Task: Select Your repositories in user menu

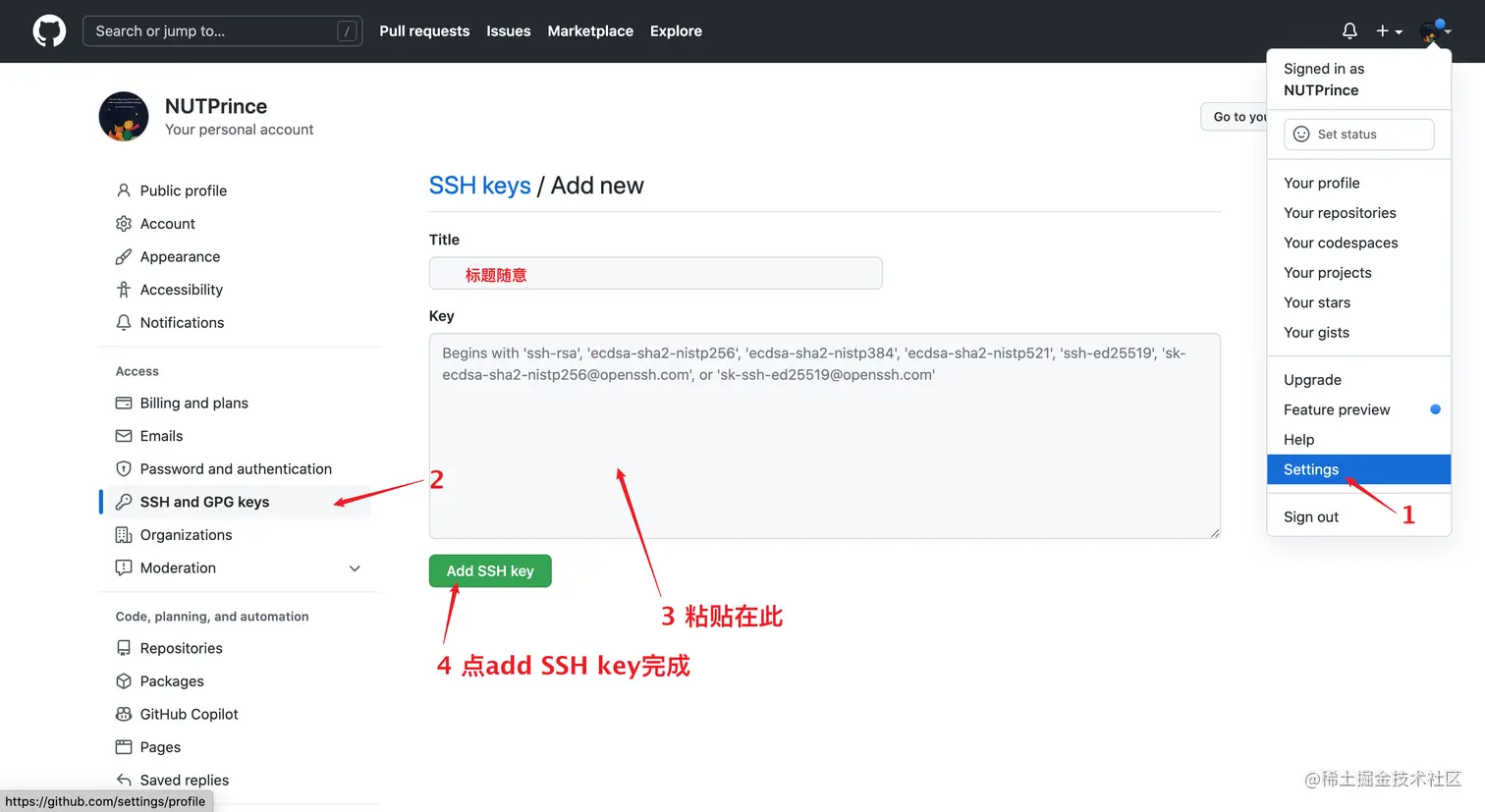Action: coord(1359,213)
